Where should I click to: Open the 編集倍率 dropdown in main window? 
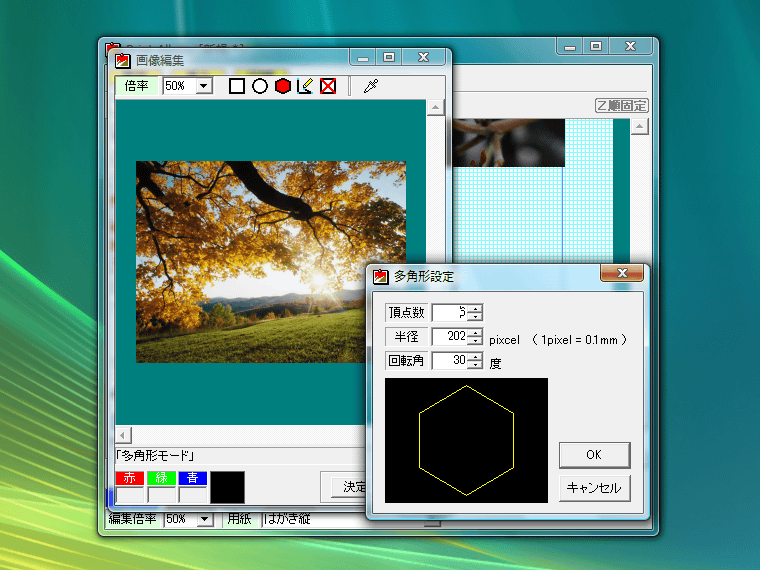[x=205, y=519]
